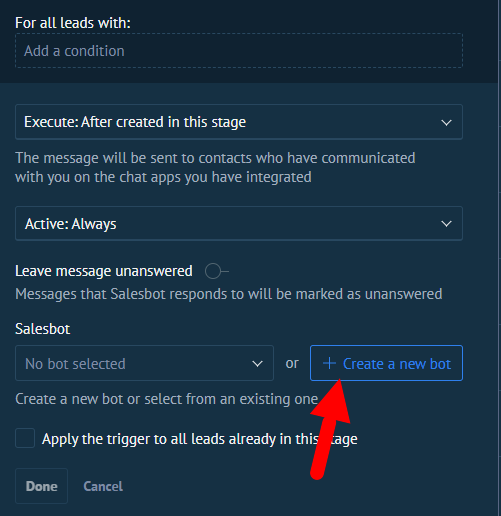Image resolution: width=501 pixels, height=516 pixels.
Task: Click the 'For all leads with:' label
Action: (x=73, y=23)
